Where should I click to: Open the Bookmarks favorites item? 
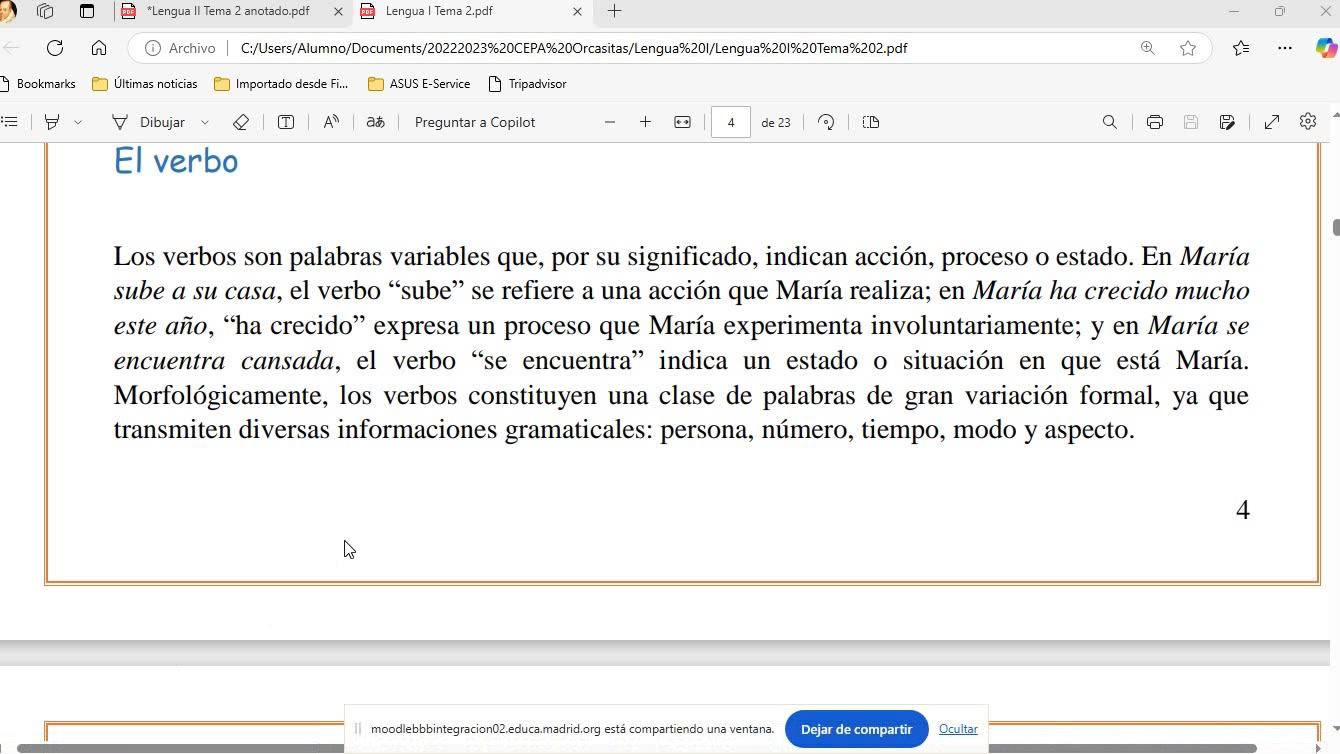(x=38, y=84)
